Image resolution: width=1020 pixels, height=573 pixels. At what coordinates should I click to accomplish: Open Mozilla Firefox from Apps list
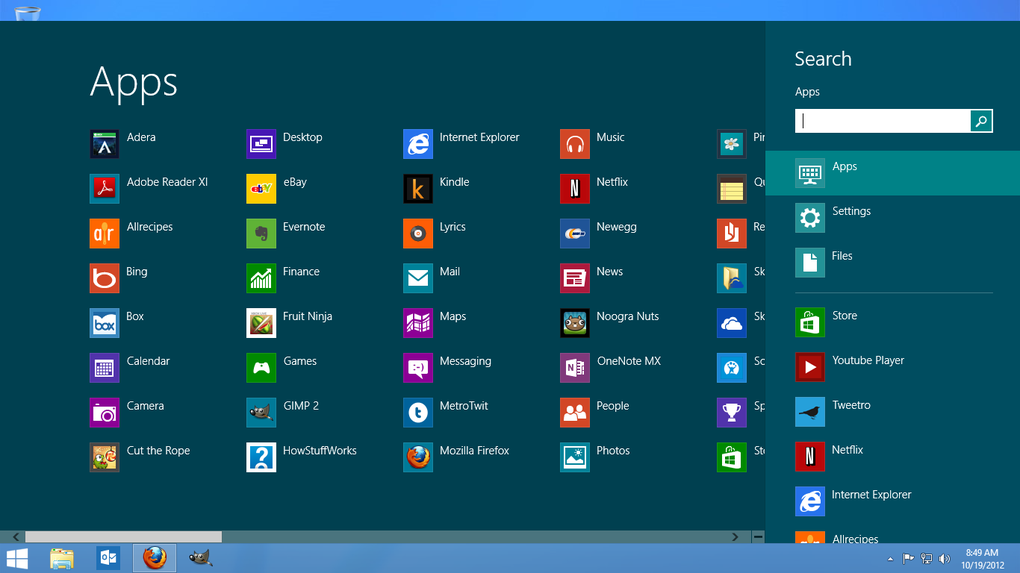click(418, 457)
